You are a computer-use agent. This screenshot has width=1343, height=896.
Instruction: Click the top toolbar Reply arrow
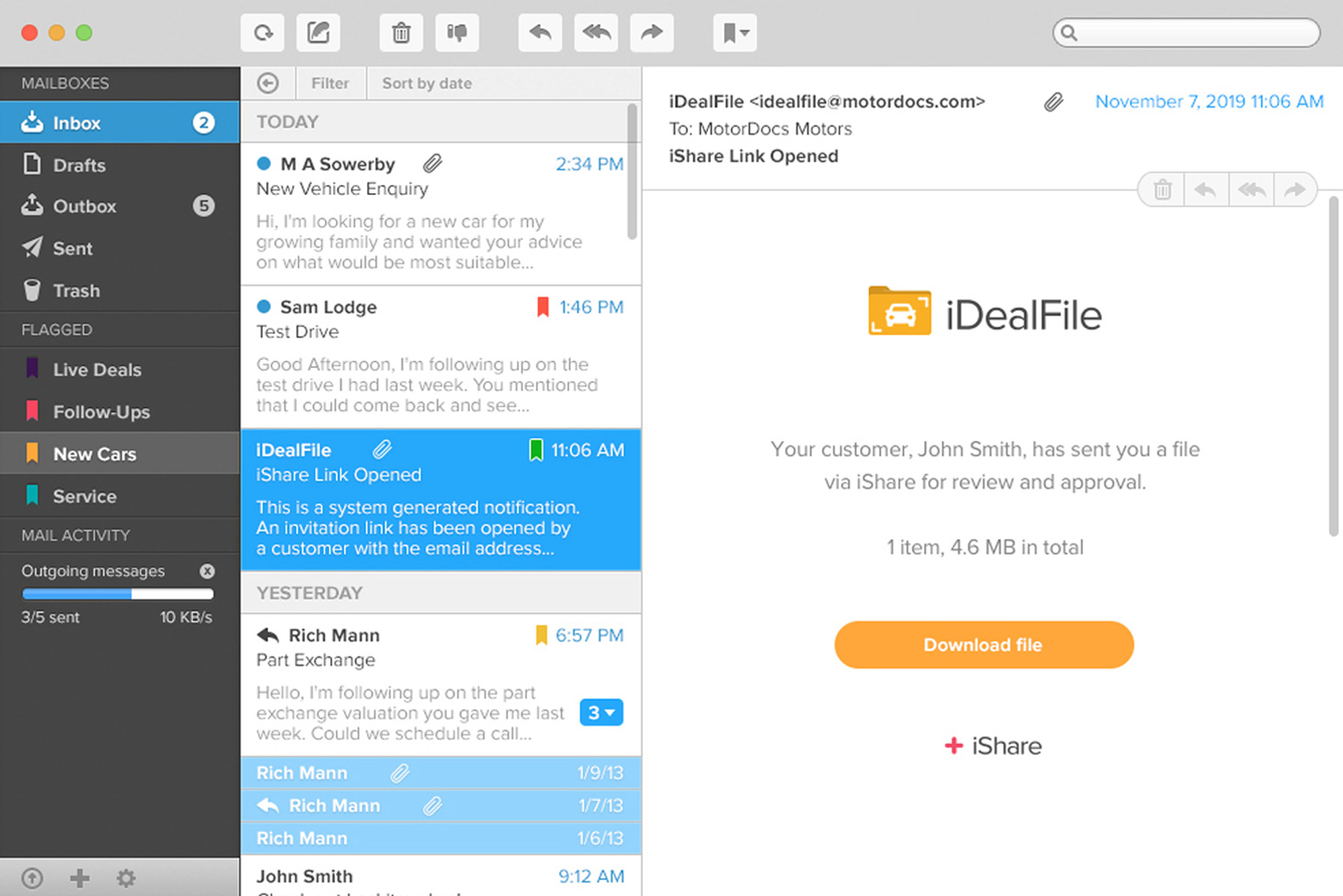pos(541,33)
